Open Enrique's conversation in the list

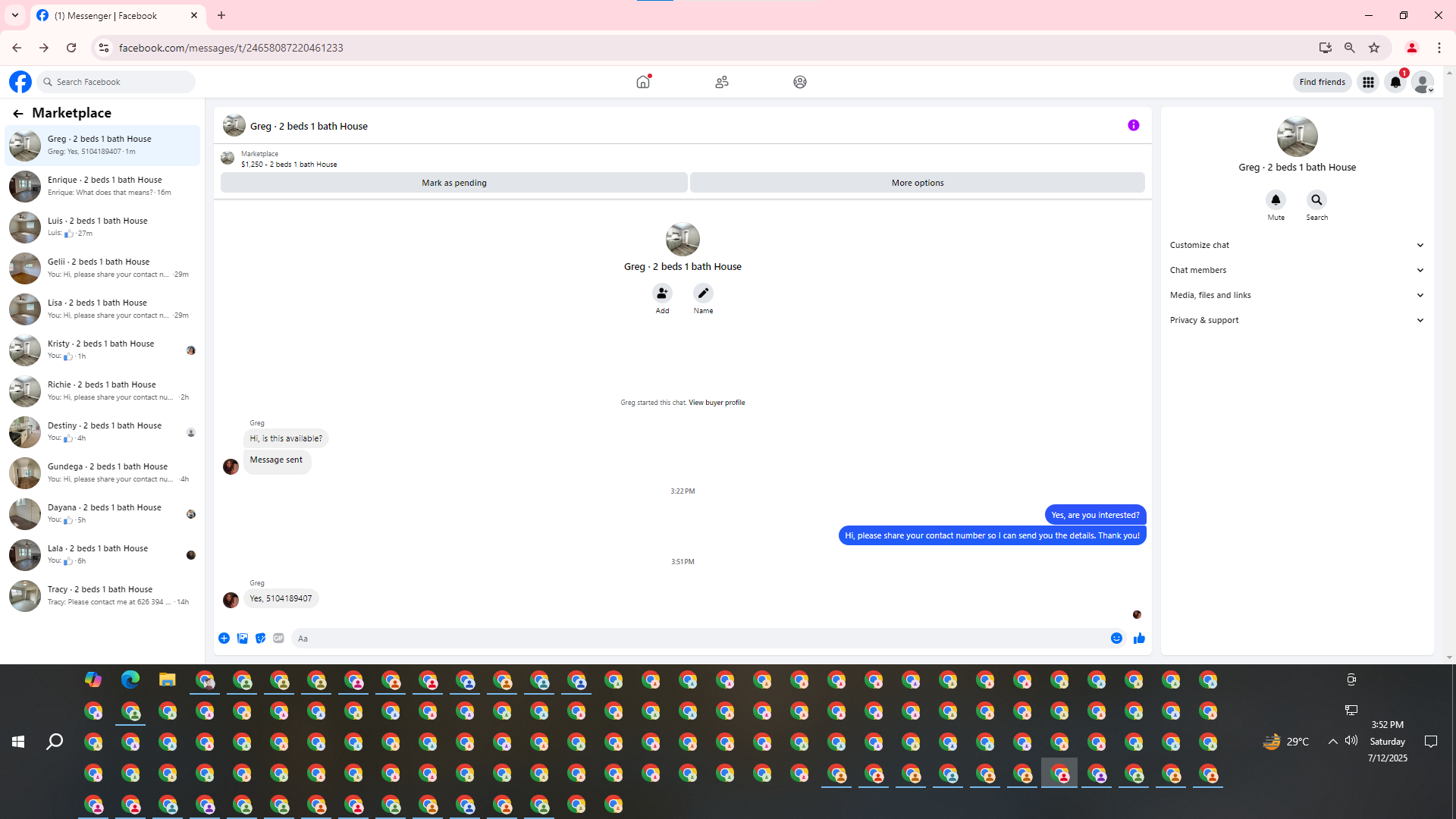(102, 186)
